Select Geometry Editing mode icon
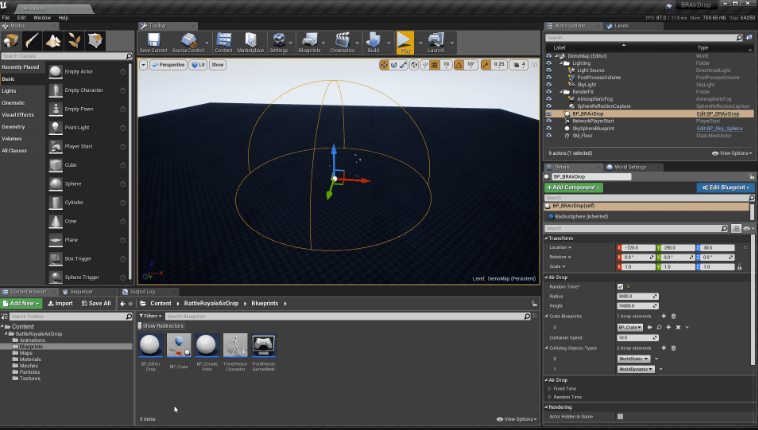The width and height of the screenshot is (758, 430). pyautogui.click(x=95, y=41)
